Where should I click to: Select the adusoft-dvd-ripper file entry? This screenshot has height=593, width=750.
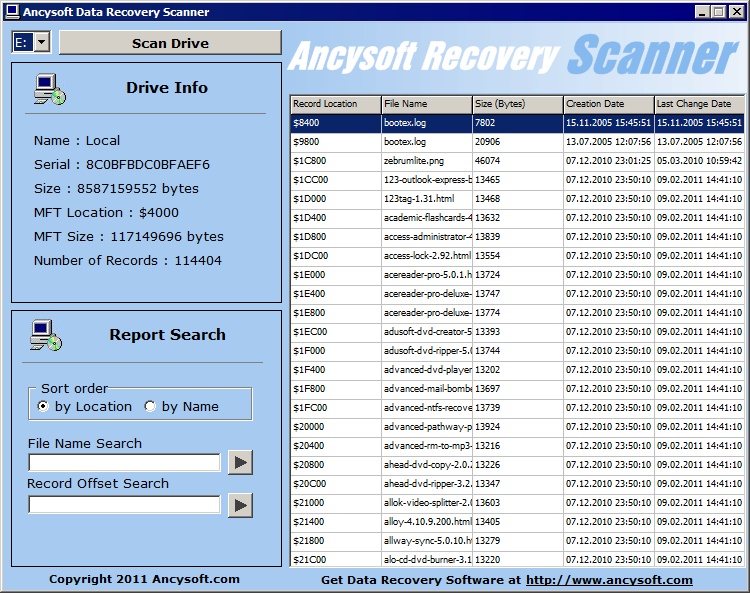[427, 351]
